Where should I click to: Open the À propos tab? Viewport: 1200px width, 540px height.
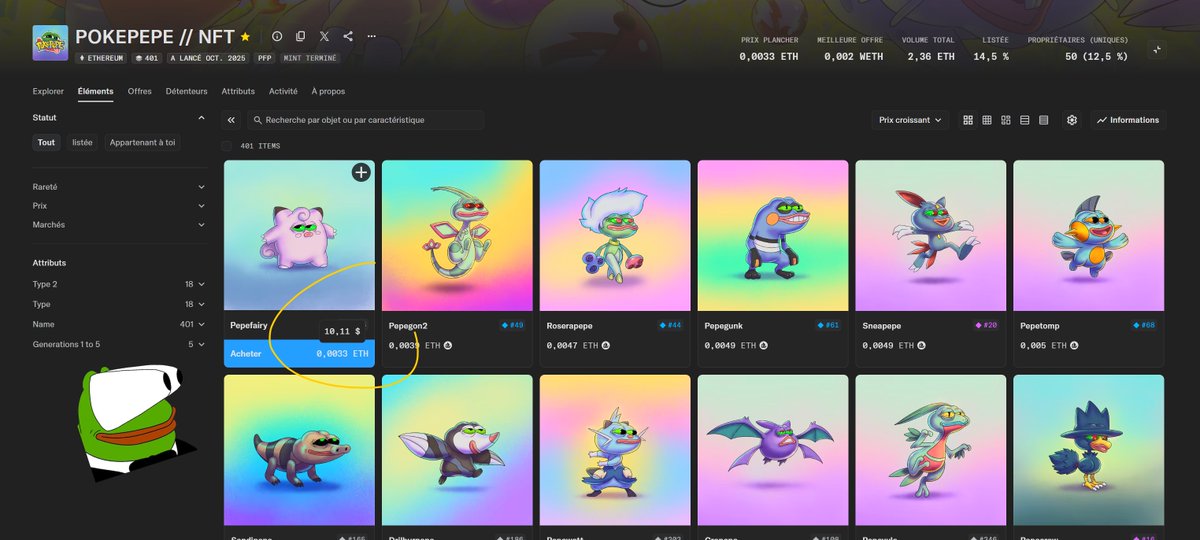pyautogui.click(x=328, y=91)
